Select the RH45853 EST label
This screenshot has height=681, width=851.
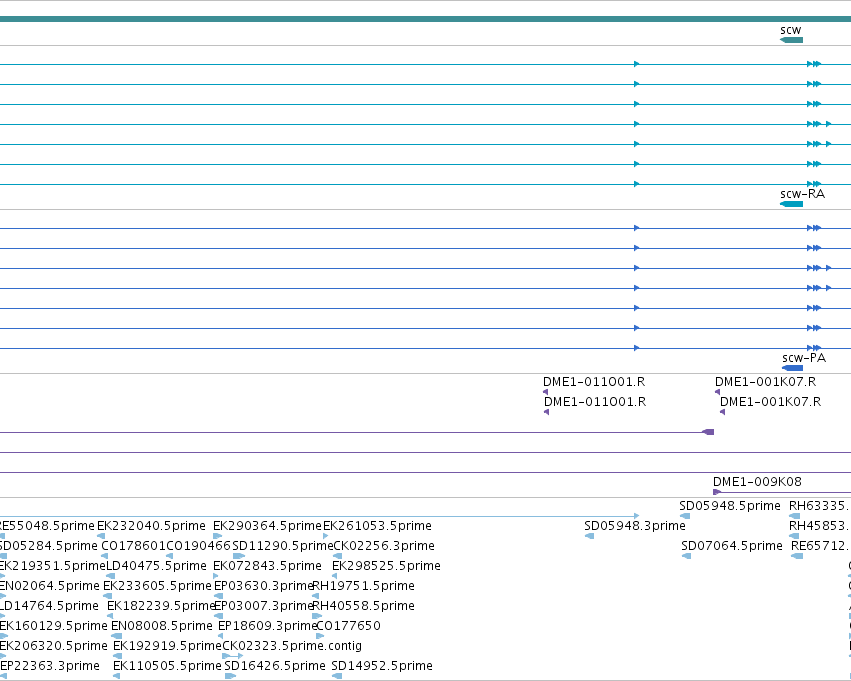point(820,526)
